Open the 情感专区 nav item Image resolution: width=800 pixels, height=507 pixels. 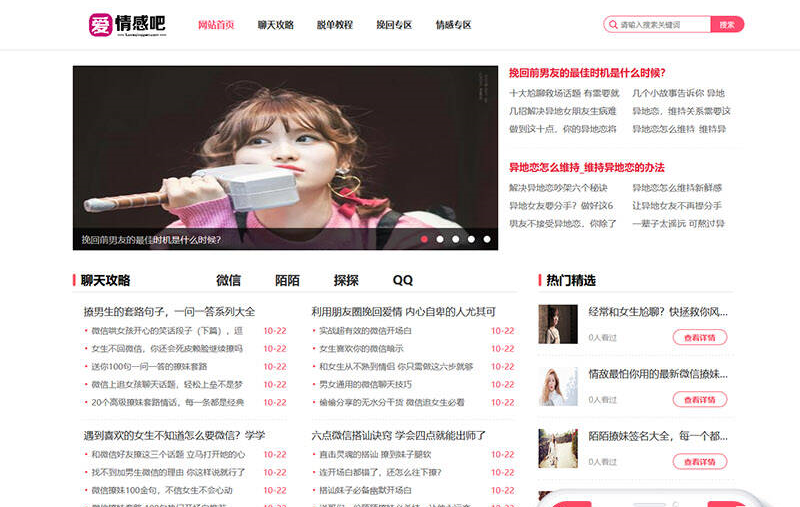click(453, 24)
